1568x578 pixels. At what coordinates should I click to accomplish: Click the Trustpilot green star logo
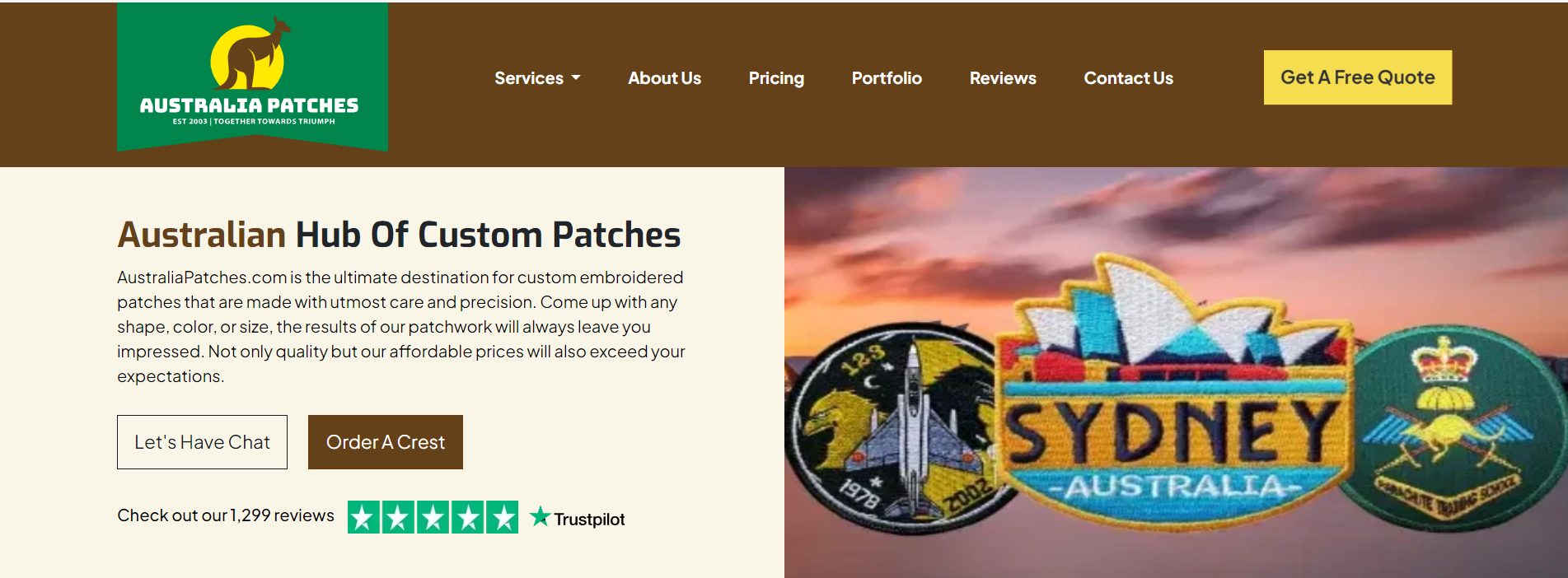tap(540, 516)
